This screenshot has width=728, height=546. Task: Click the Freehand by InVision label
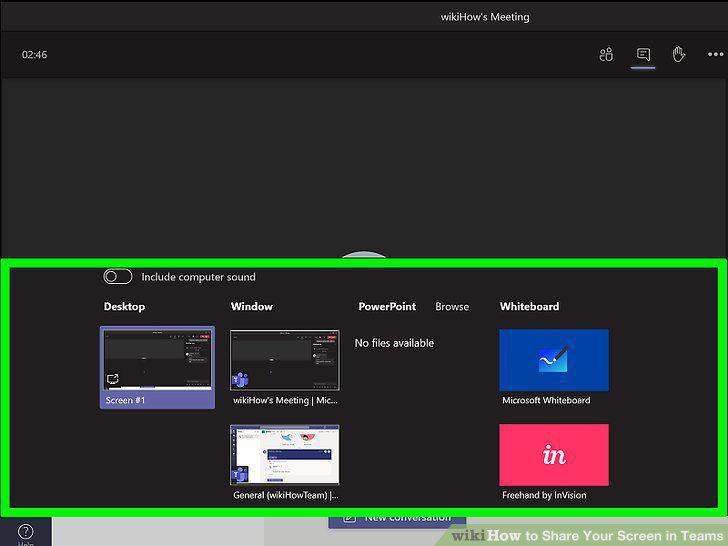[544, 495]
